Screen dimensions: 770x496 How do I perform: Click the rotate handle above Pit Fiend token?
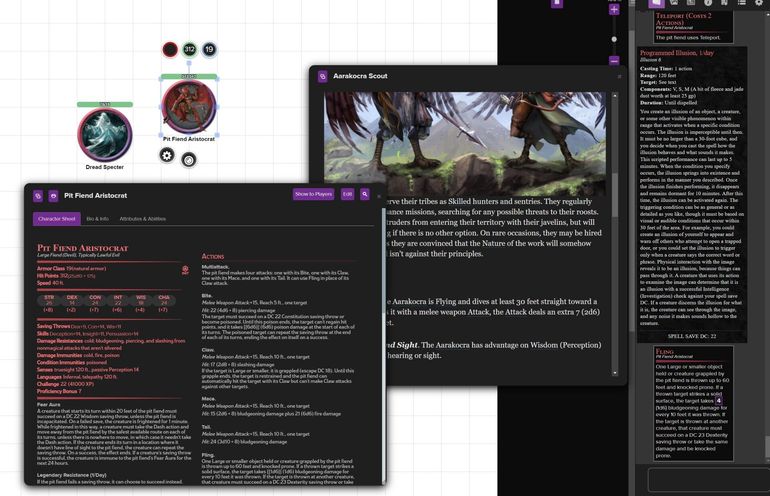point(189,63)
